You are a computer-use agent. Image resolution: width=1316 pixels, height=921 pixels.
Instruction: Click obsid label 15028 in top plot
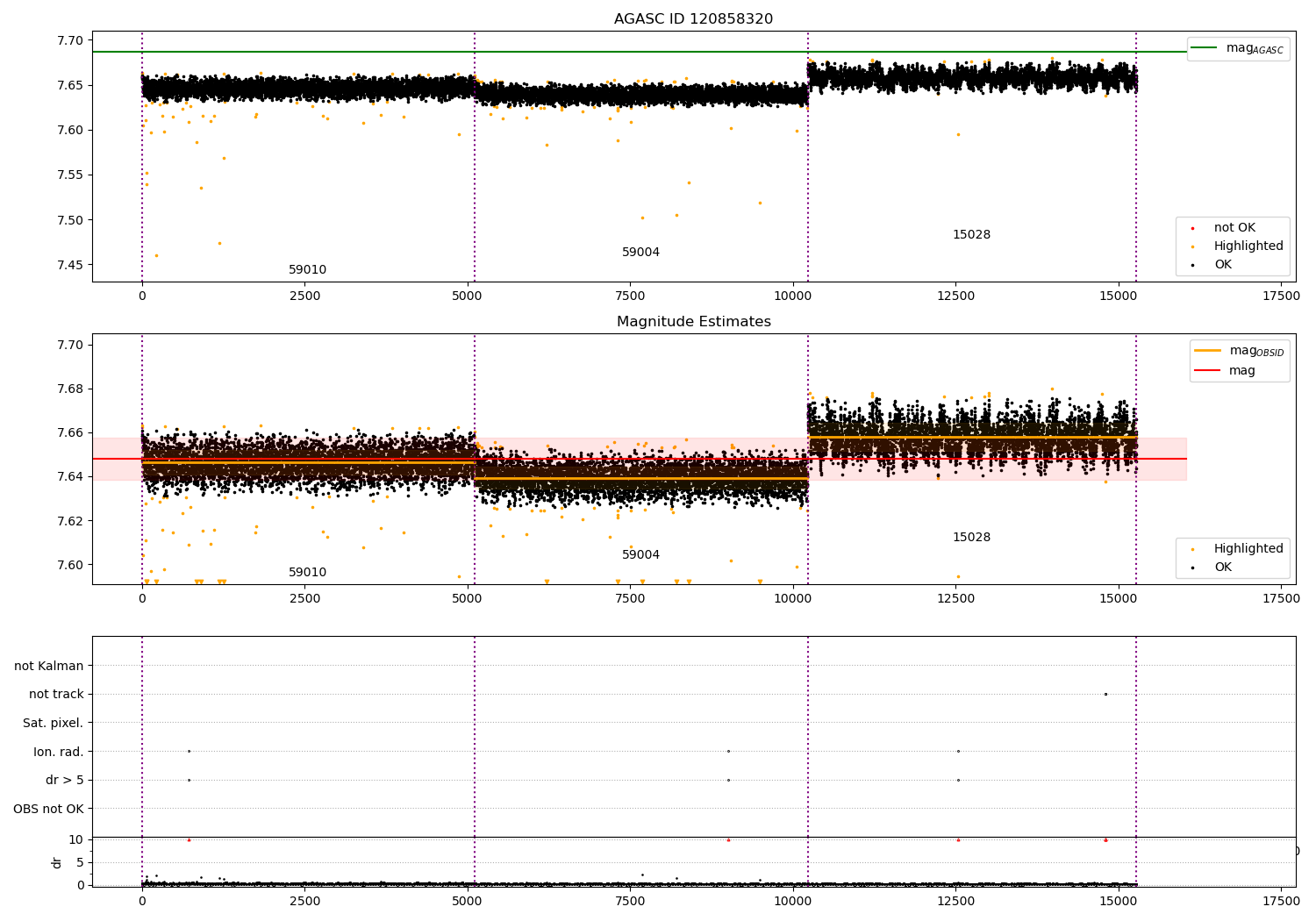pos(971,235)
